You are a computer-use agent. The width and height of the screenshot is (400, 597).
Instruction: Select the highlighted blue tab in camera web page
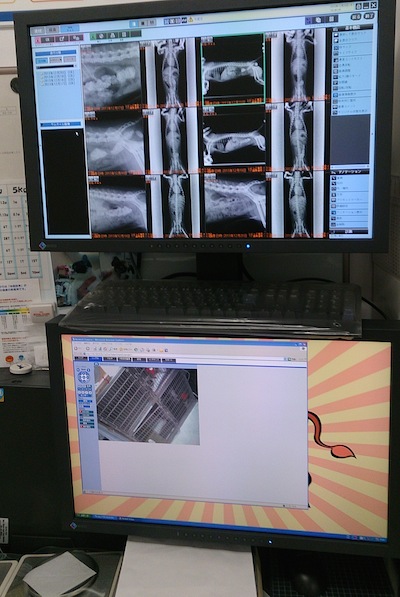[x=95, y=359]
